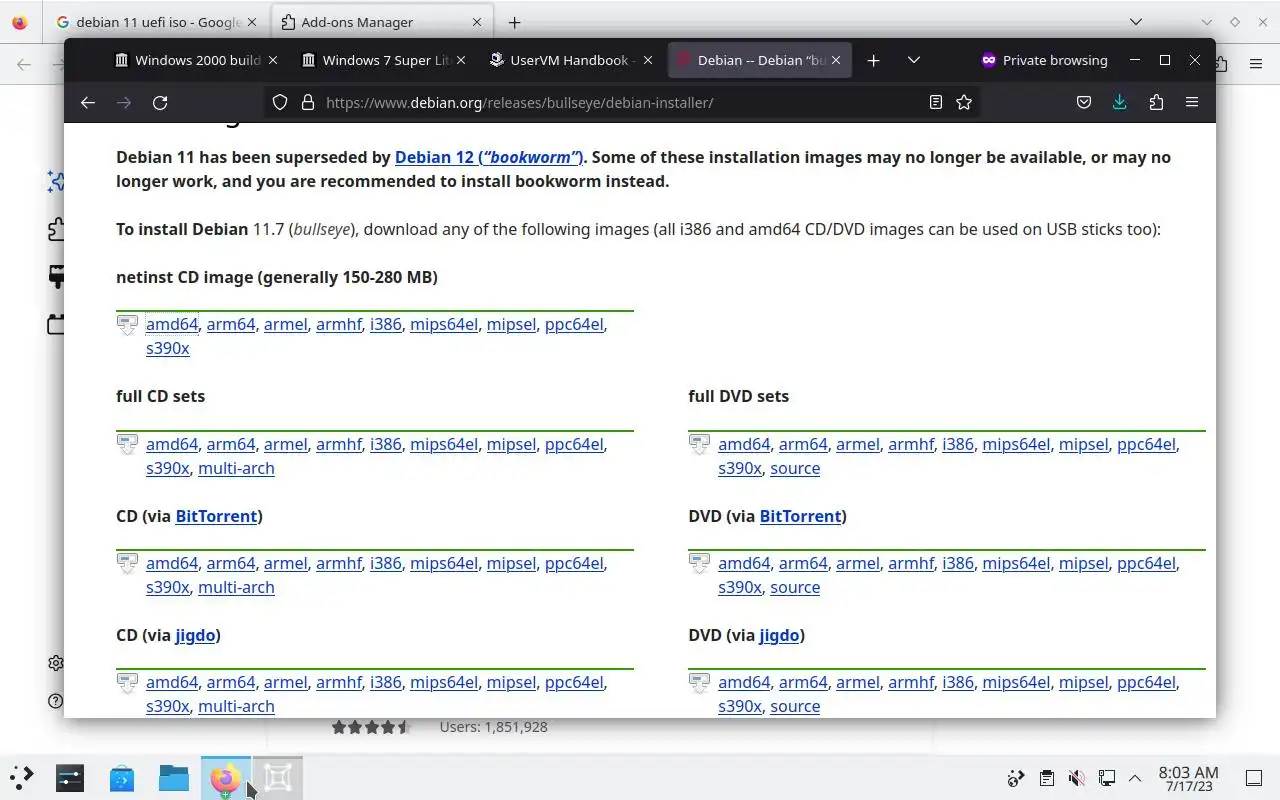This screenshot has height=800, width=1280.
Task: Open the hamburger menu of the background Firefox window
Action: click(x=1256, y=64)
